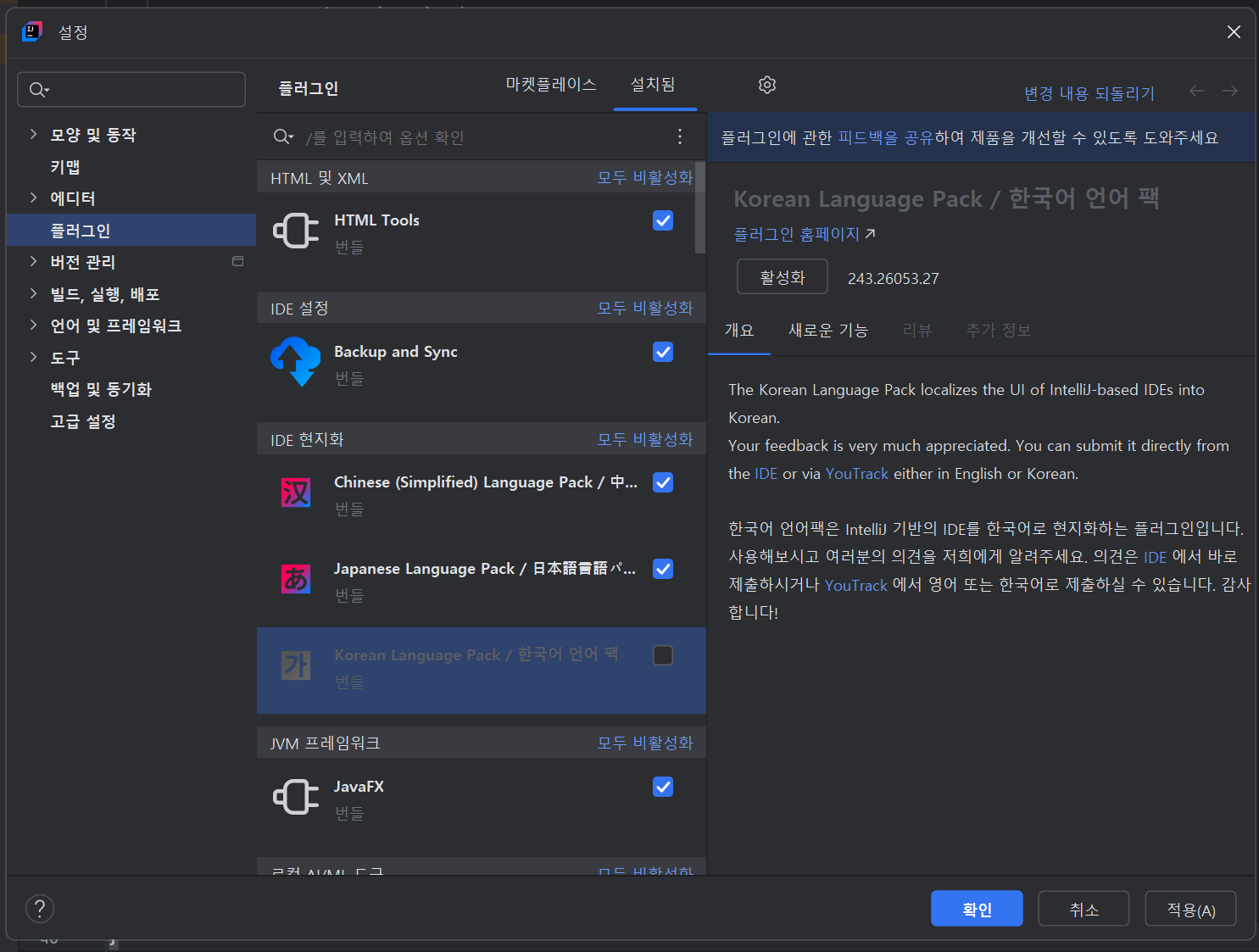Disable the HTML Tools plugin checkbox

pyautogui.click(x=663, y=220)
